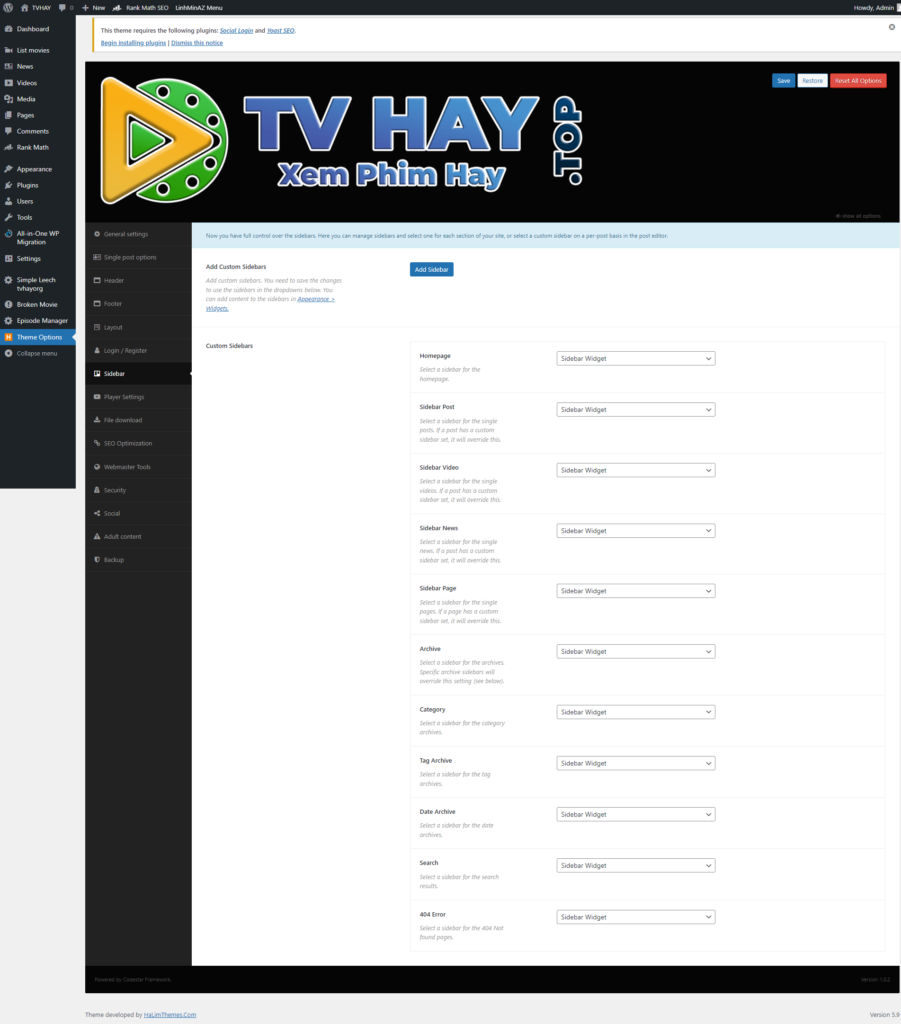Open the TVHAY site home icon
Image resolution: width=901 pixels, height=1024 pixels.
click(x=25, y=8)
